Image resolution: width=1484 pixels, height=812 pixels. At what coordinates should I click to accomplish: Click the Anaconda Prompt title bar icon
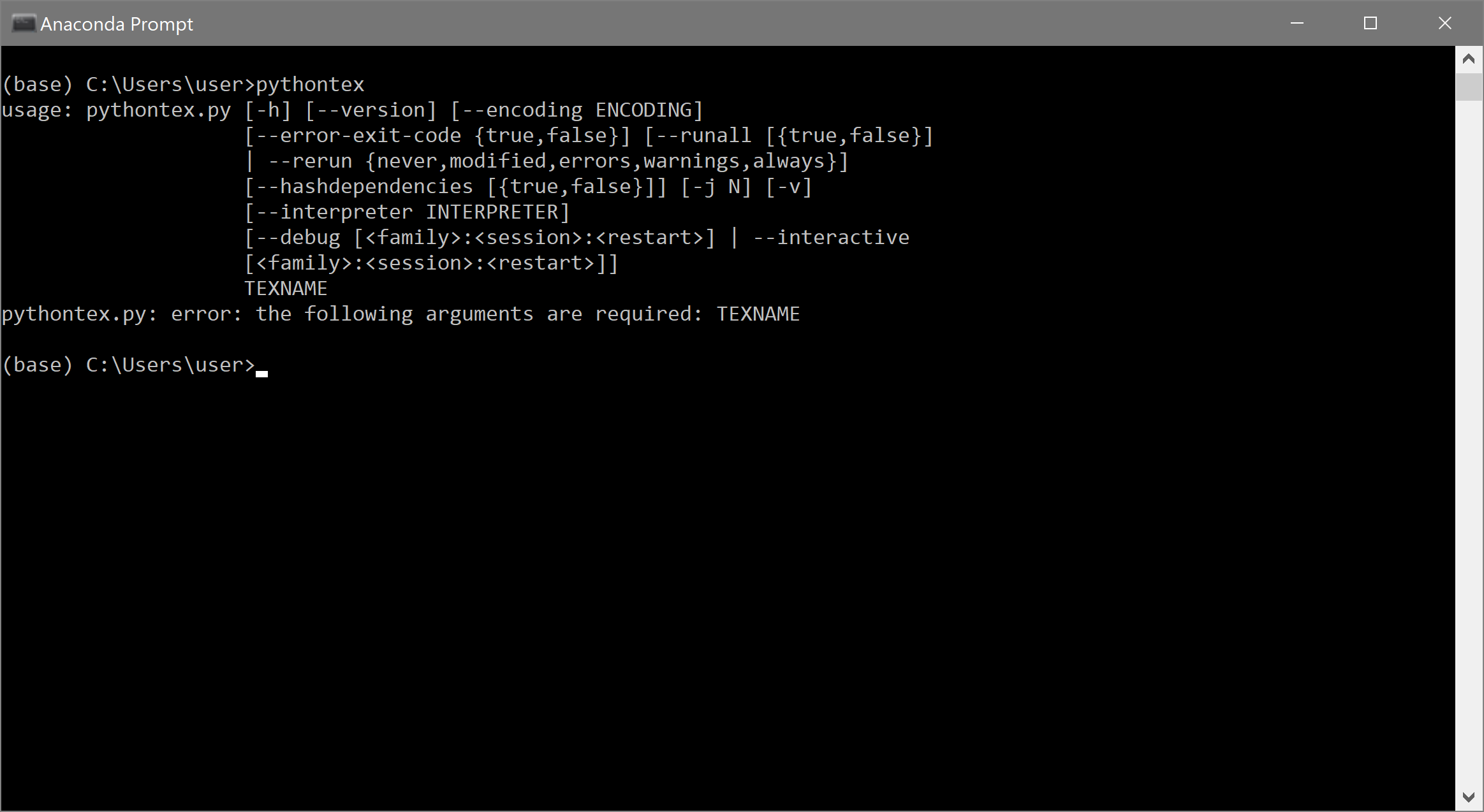pyautogui.click(x=24, y=23)
